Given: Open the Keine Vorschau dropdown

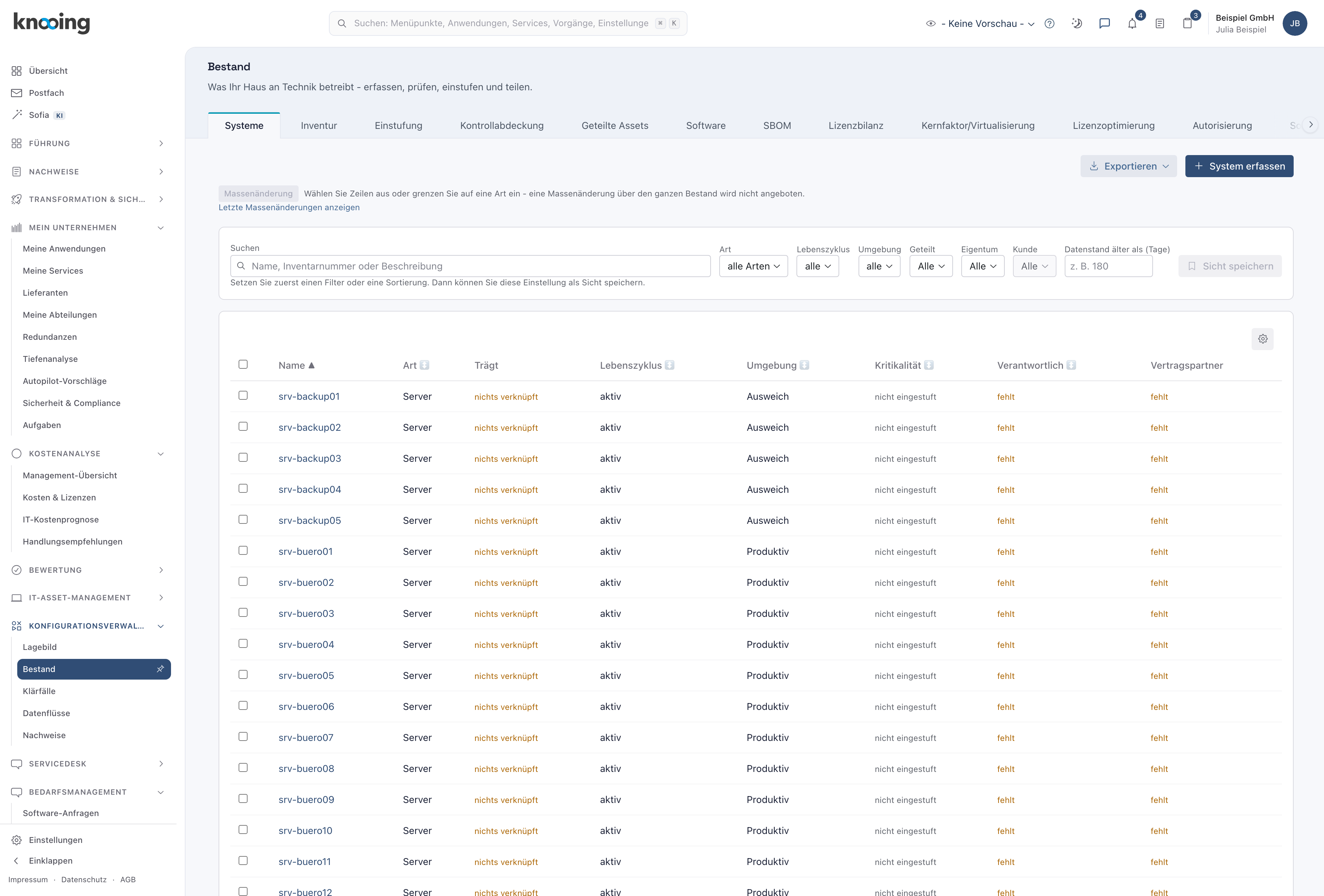Looking at the screenshot, I should click(x=988, y=23).
